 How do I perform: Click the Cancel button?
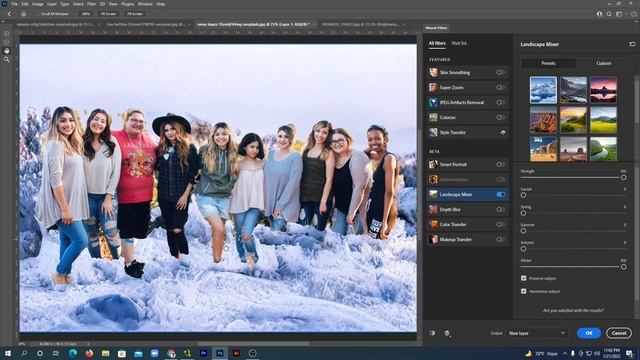tap(619, 333)
